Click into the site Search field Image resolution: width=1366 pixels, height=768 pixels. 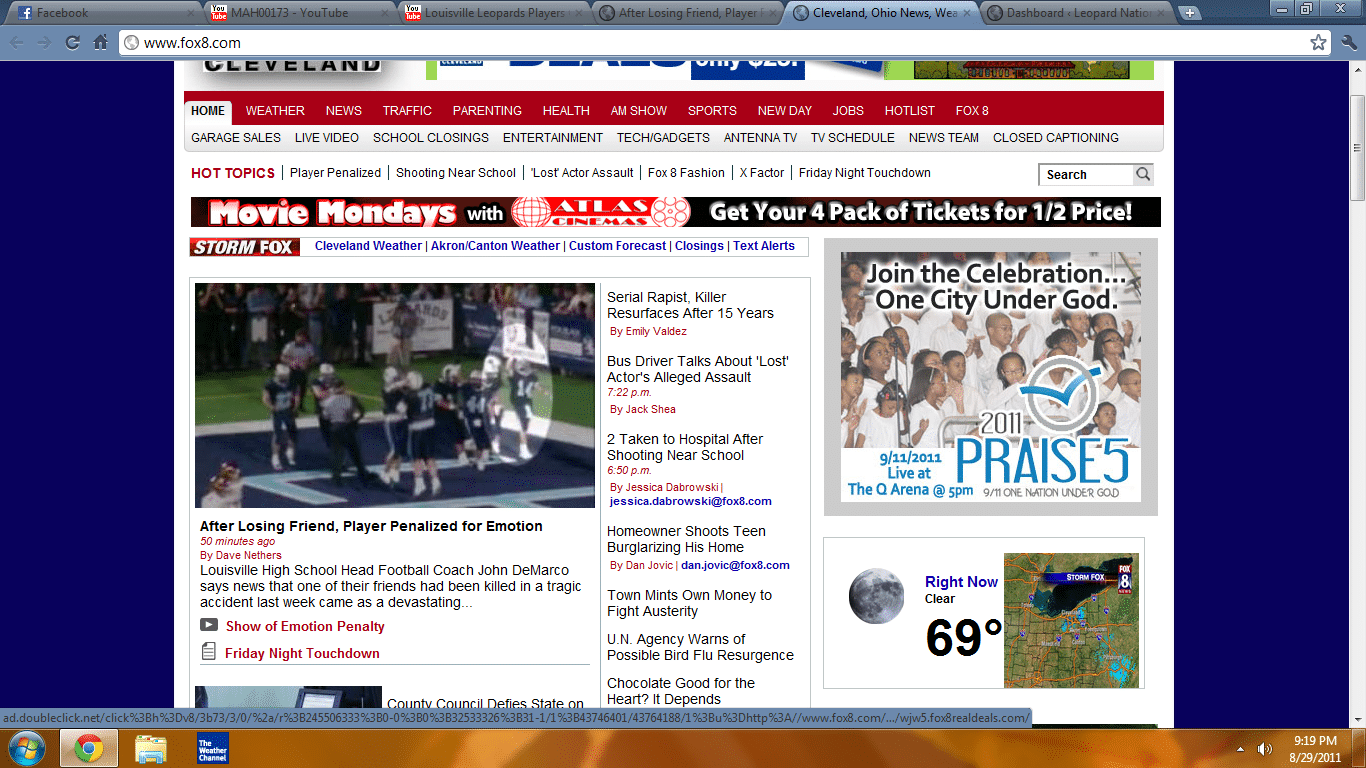pyautogui.click(x=1086, y=175)
